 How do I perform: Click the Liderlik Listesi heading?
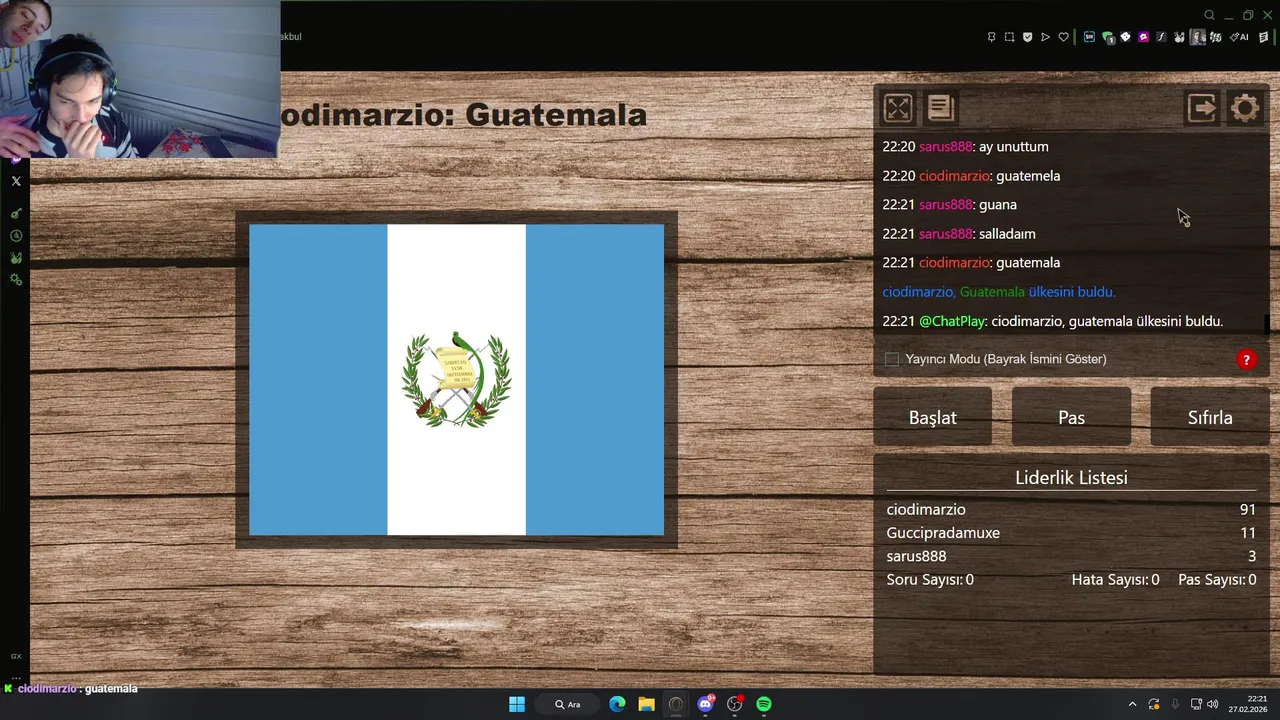[x=1071, y=477]
